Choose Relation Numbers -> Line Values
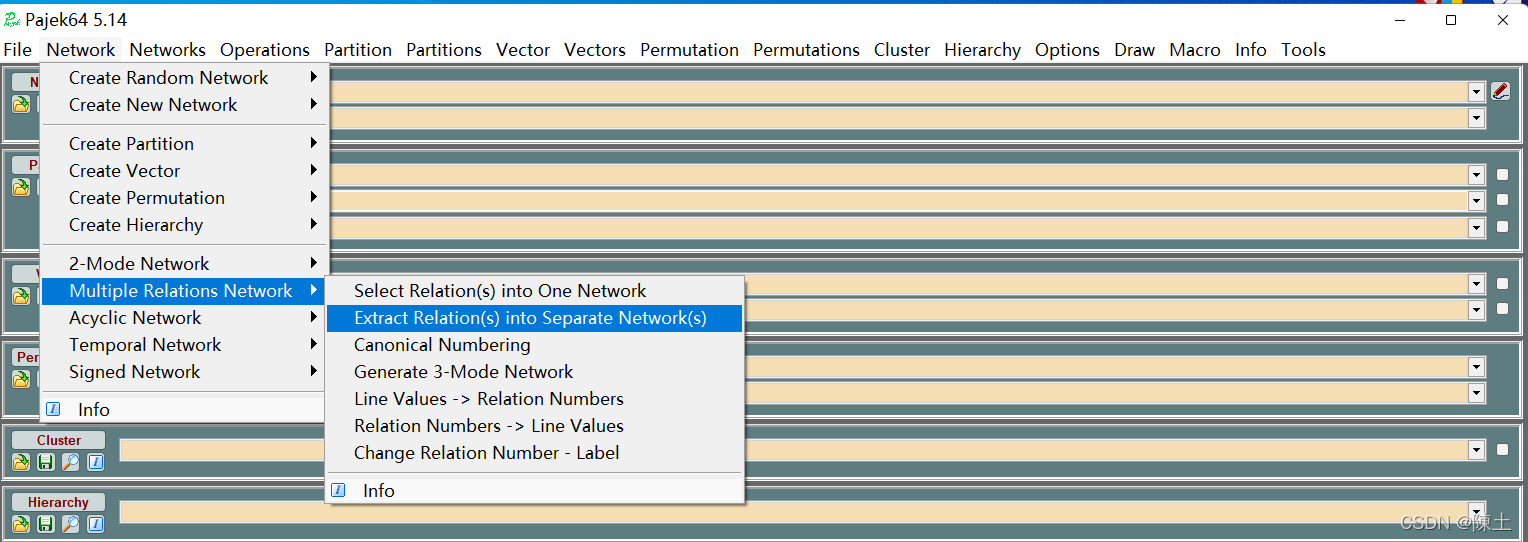The image size is (1528, 542). coord(535,426)
